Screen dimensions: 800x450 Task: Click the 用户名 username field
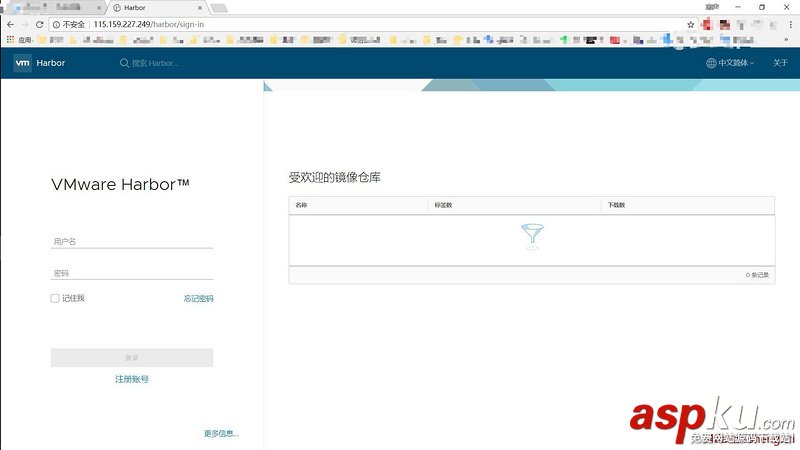(132, 241)
